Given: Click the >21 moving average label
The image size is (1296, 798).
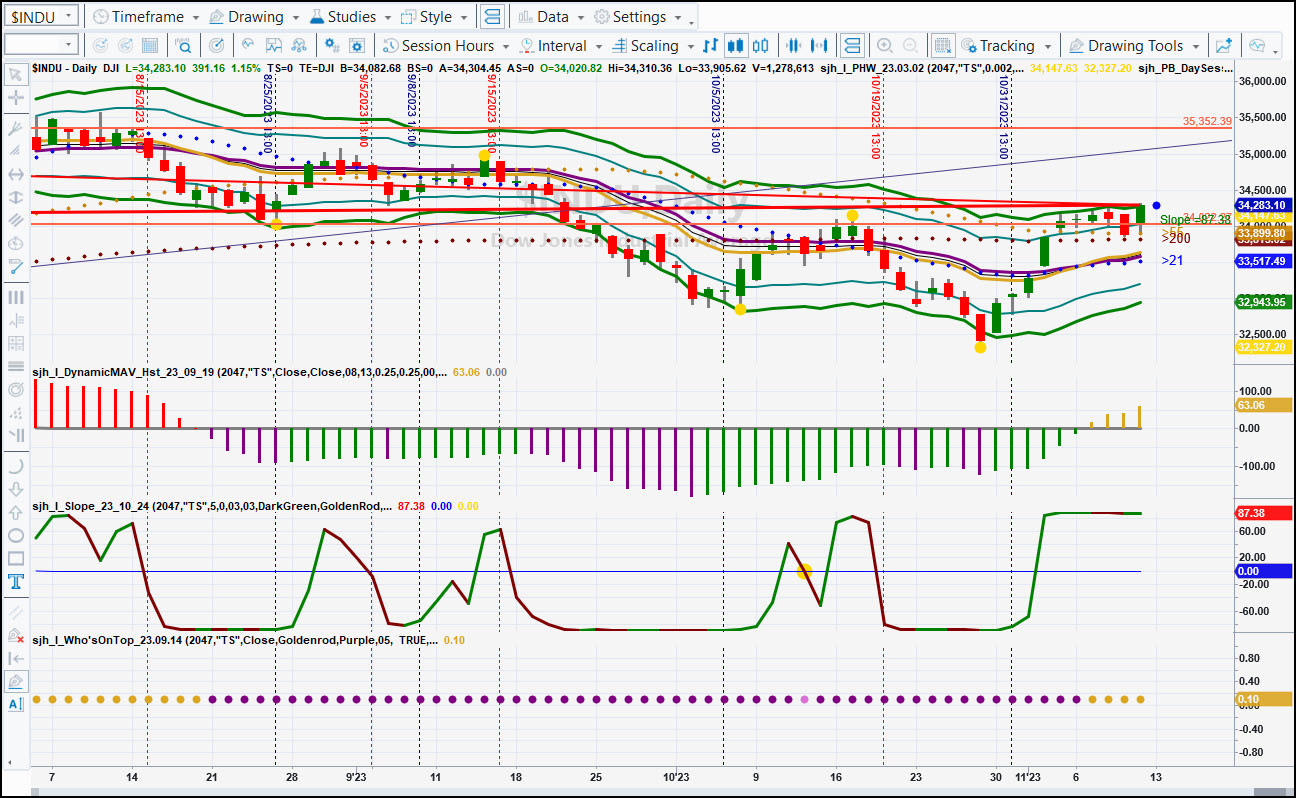Looking at the screenshot, I should click(x=1172, y=260).
